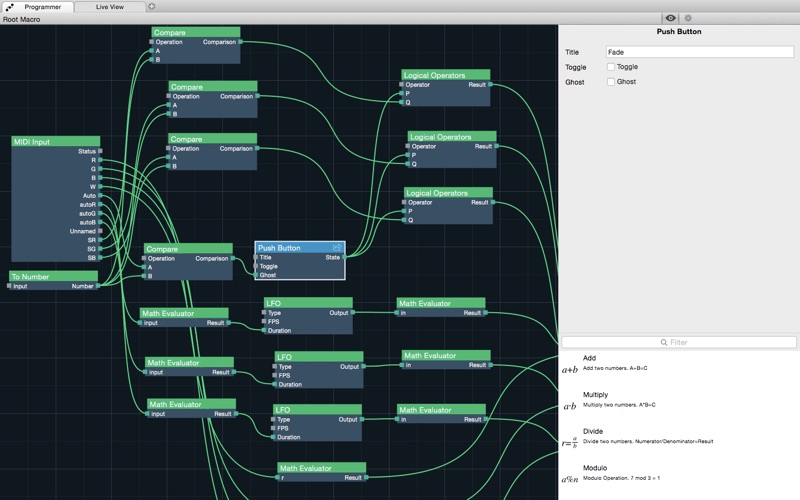Click the Multiply a·b formula icon
This screenshot has width=800, height=500.
point(570,406)
